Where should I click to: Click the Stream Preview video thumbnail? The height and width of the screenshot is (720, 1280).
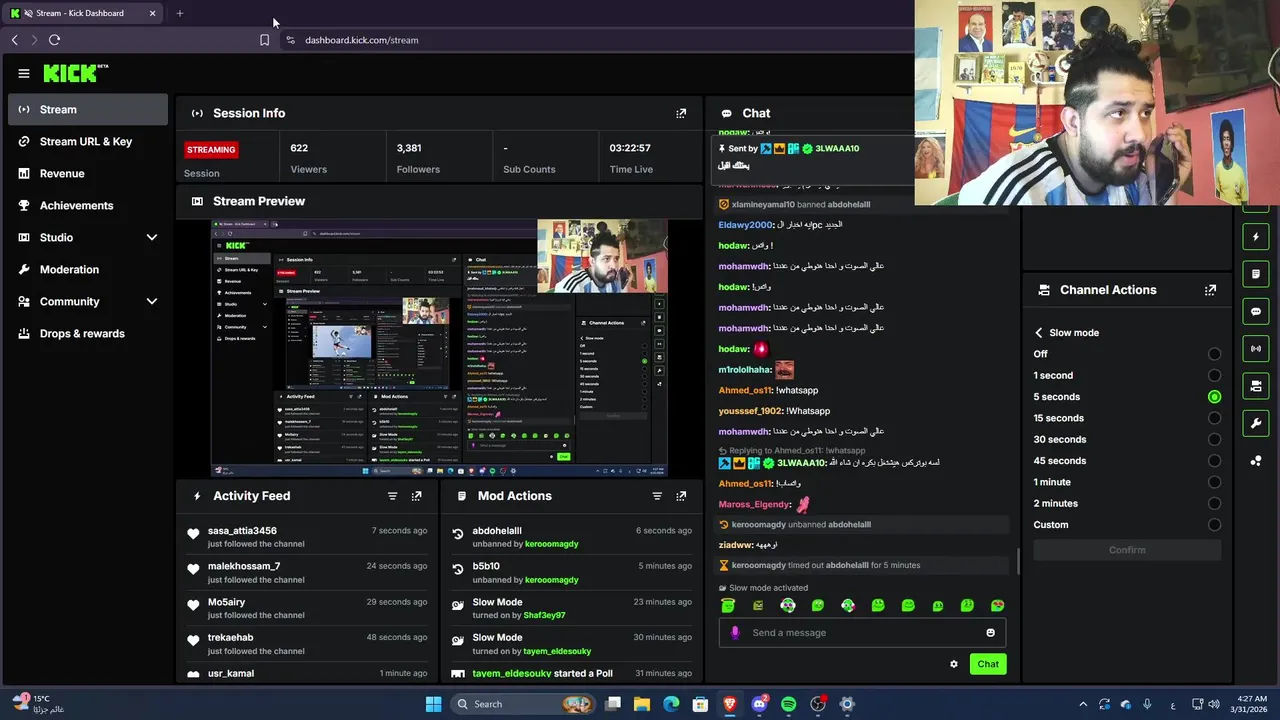pos(439,348)
